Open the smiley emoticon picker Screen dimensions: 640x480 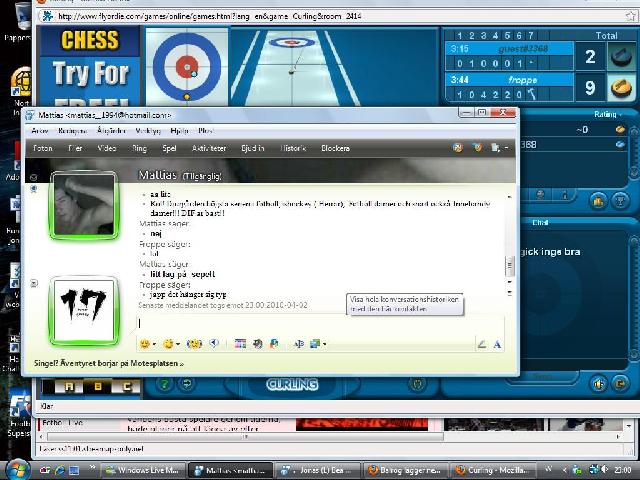click(x=144, y=344)
